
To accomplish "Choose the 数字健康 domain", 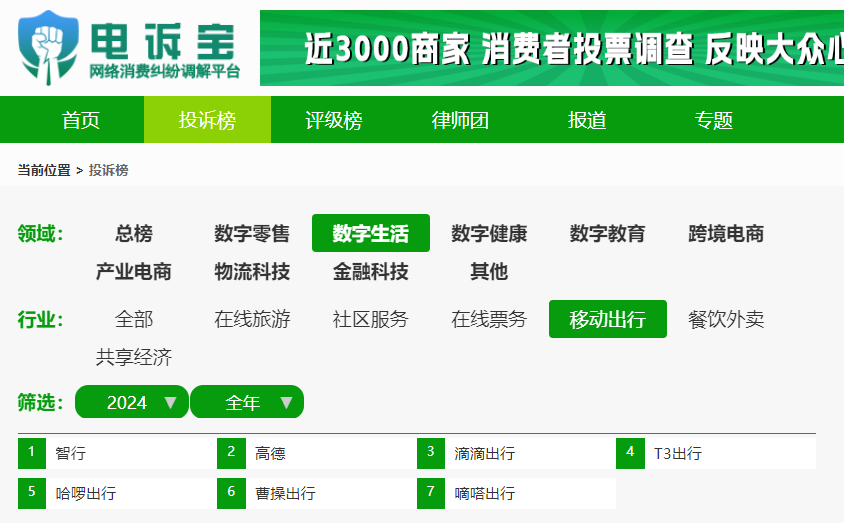I will click(x=489, y=234).
